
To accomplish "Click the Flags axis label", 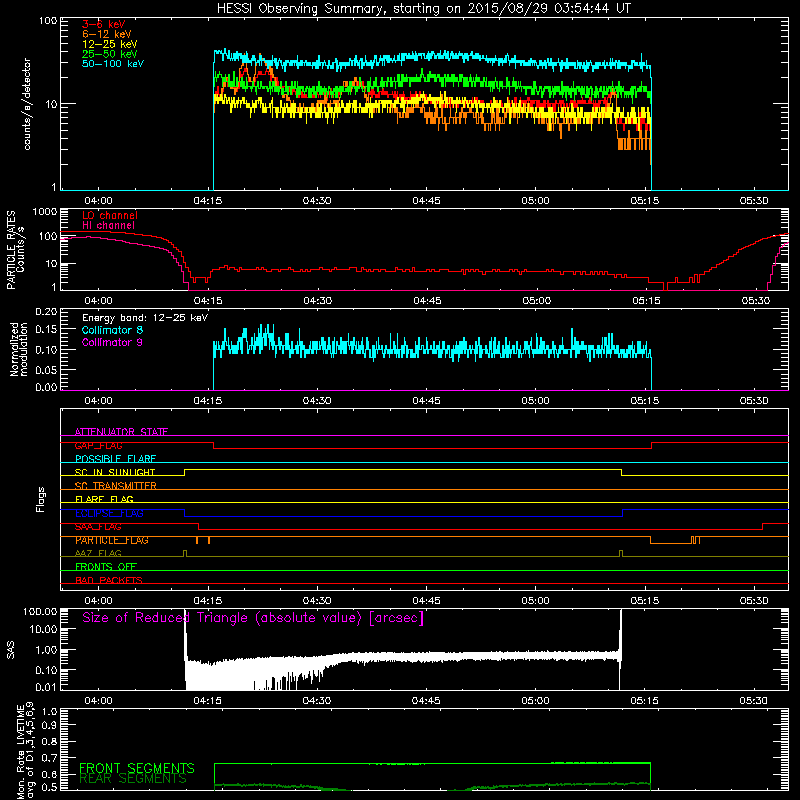I will 41,500.
